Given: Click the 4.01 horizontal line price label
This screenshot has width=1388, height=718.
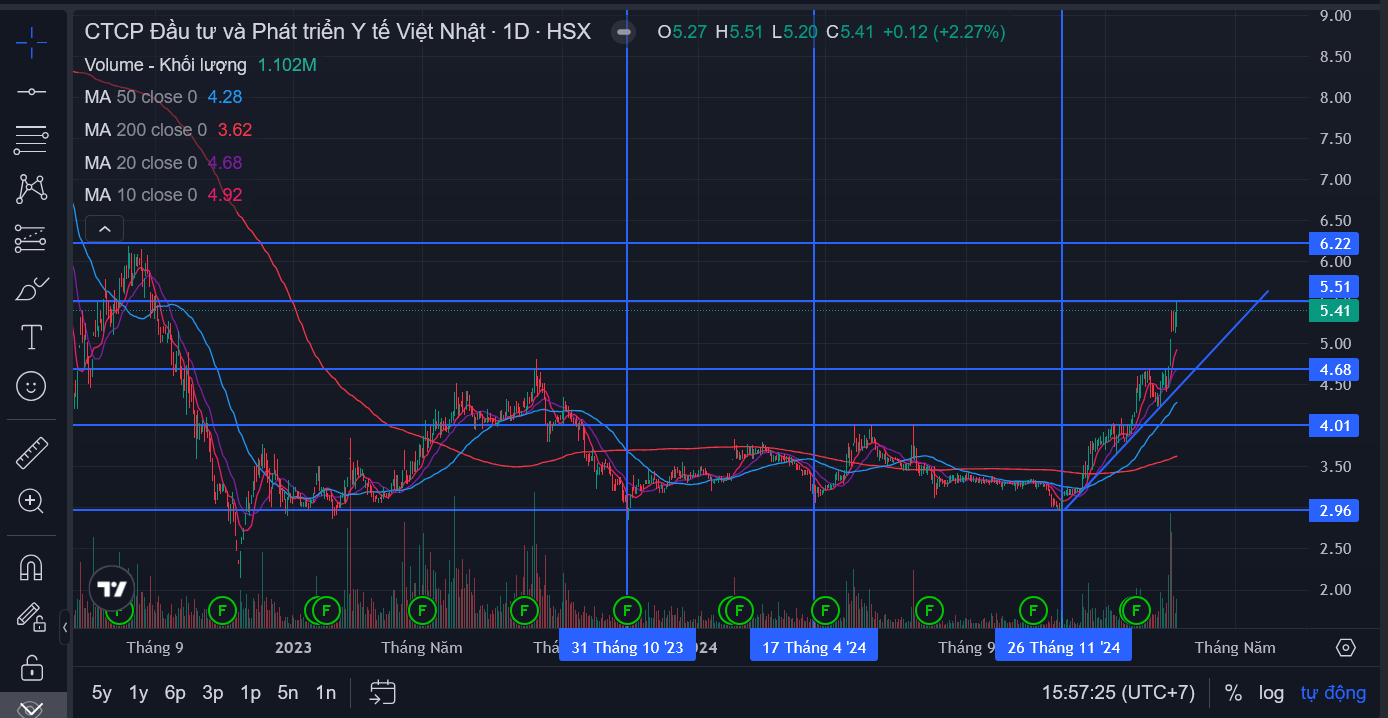Looking at the screenshot, I should click(1334, 426).
